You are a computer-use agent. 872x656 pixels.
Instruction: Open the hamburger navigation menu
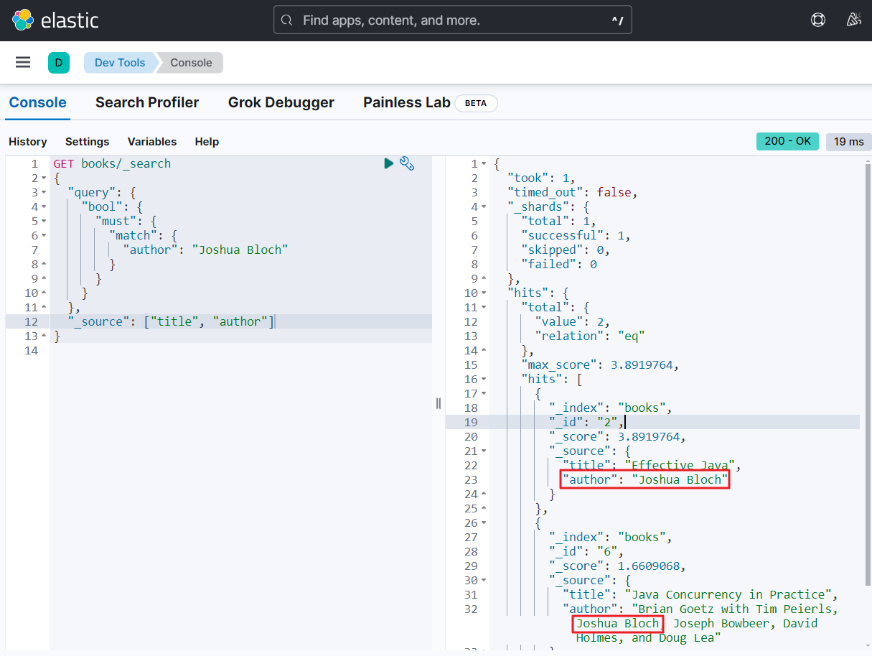click(x=23, y=62)
